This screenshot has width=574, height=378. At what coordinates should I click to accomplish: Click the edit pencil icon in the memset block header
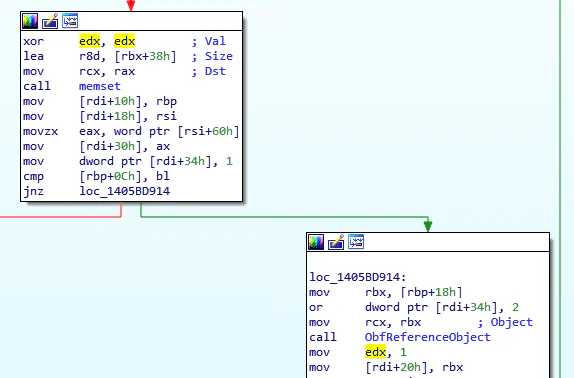tap(50, 21)
